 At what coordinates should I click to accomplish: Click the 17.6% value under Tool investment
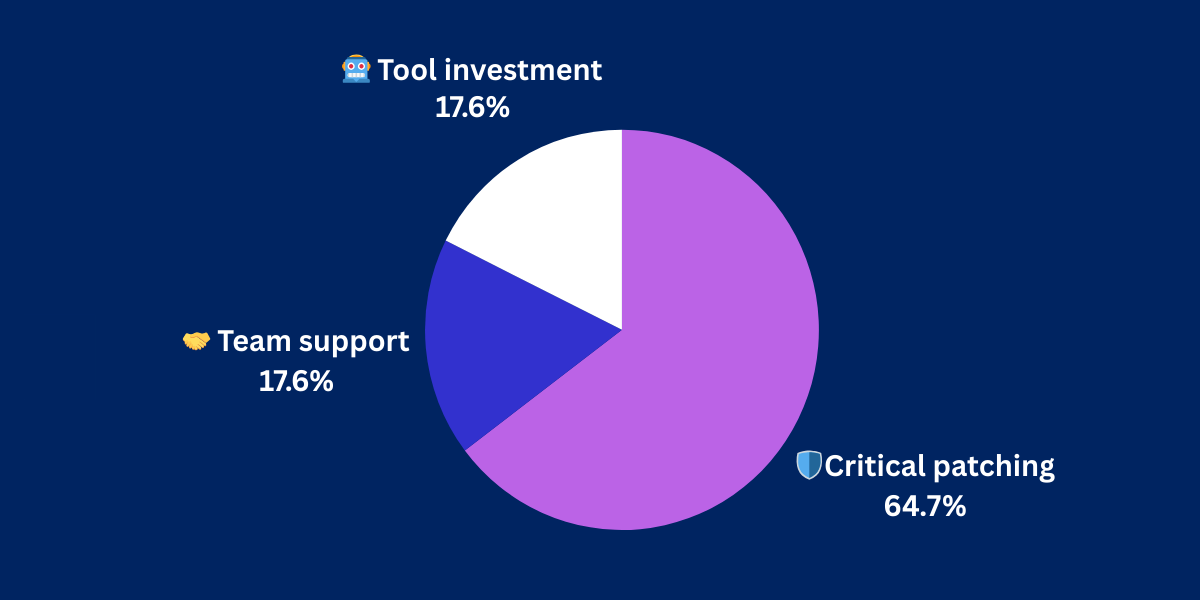472,108
